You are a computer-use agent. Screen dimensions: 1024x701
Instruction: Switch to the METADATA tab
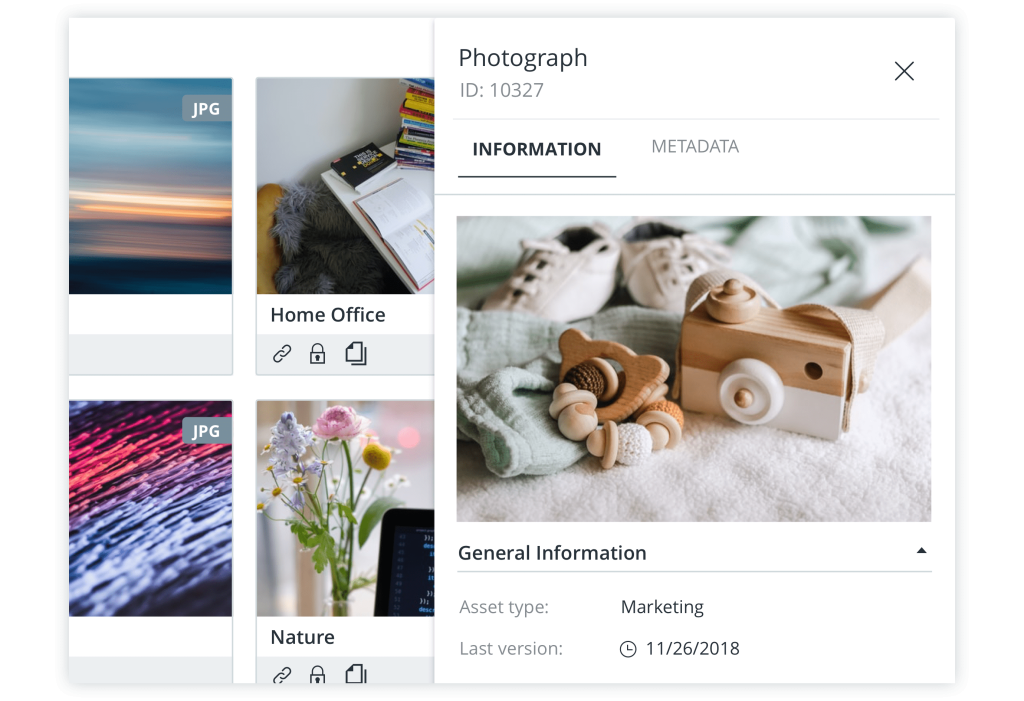(695, 146)
